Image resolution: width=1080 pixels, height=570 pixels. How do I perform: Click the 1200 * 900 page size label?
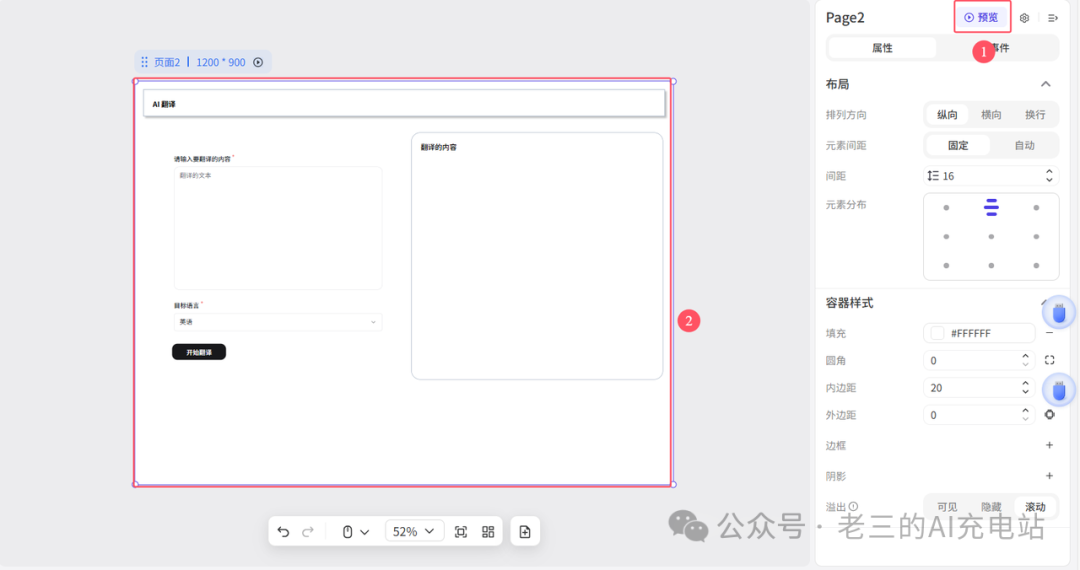pos(220,62)
